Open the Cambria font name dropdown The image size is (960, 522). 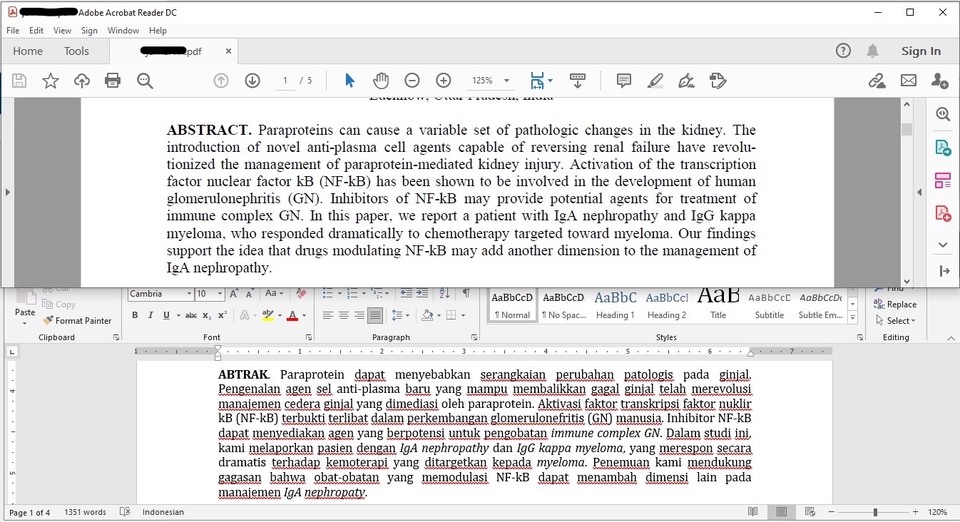point(189,294)
